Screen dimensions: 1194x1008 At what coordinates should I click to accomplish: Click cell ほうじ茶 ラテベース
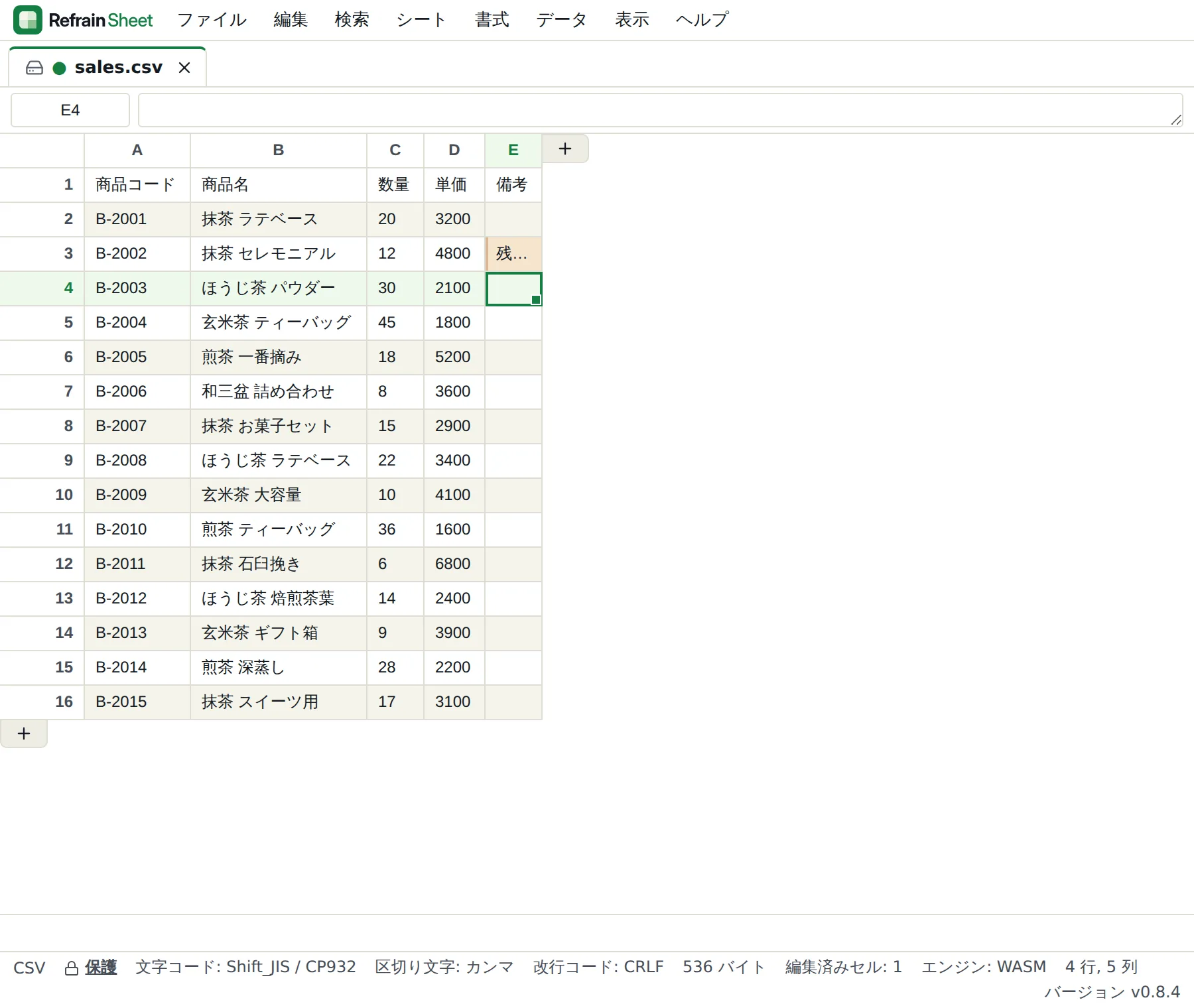(x=279, y=460)
